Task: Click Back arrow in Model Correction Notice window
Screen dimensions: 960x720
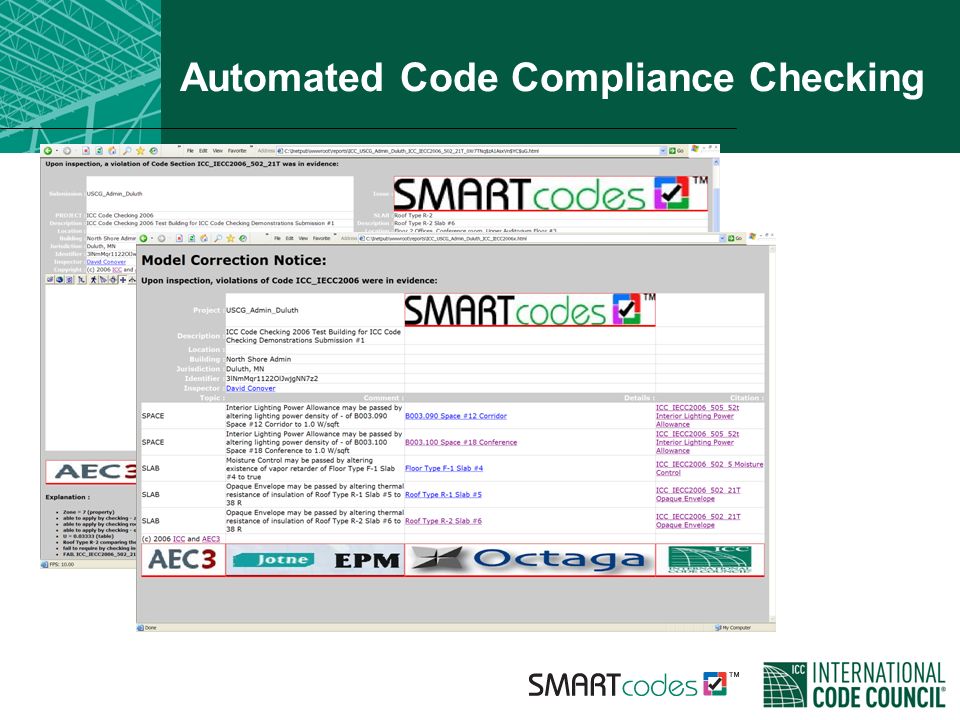Action: pyautogui.click(x=143, y=238)
